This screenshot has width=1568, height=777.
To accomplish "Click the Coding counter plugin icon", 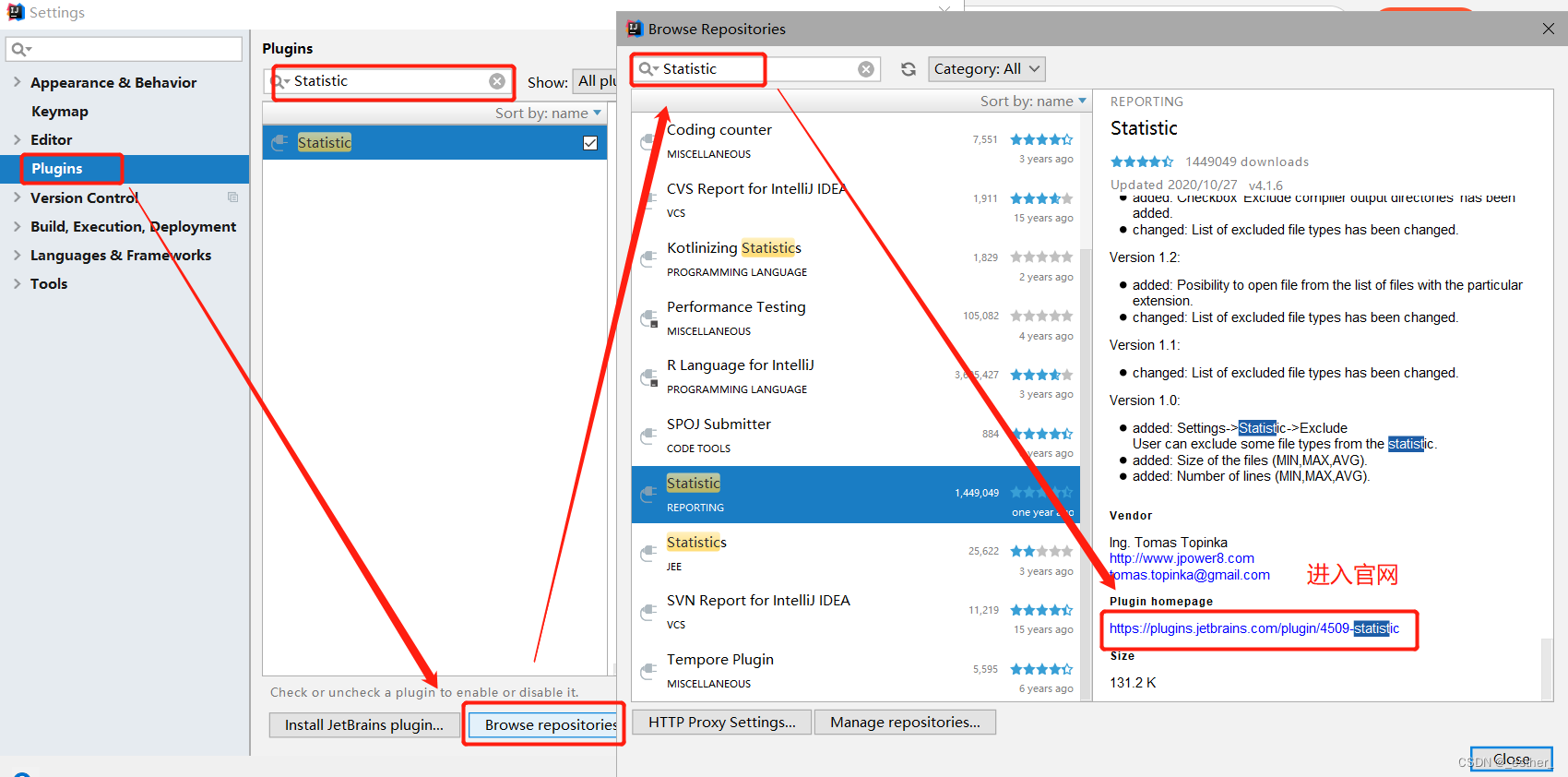I will [x=648, y=141].
